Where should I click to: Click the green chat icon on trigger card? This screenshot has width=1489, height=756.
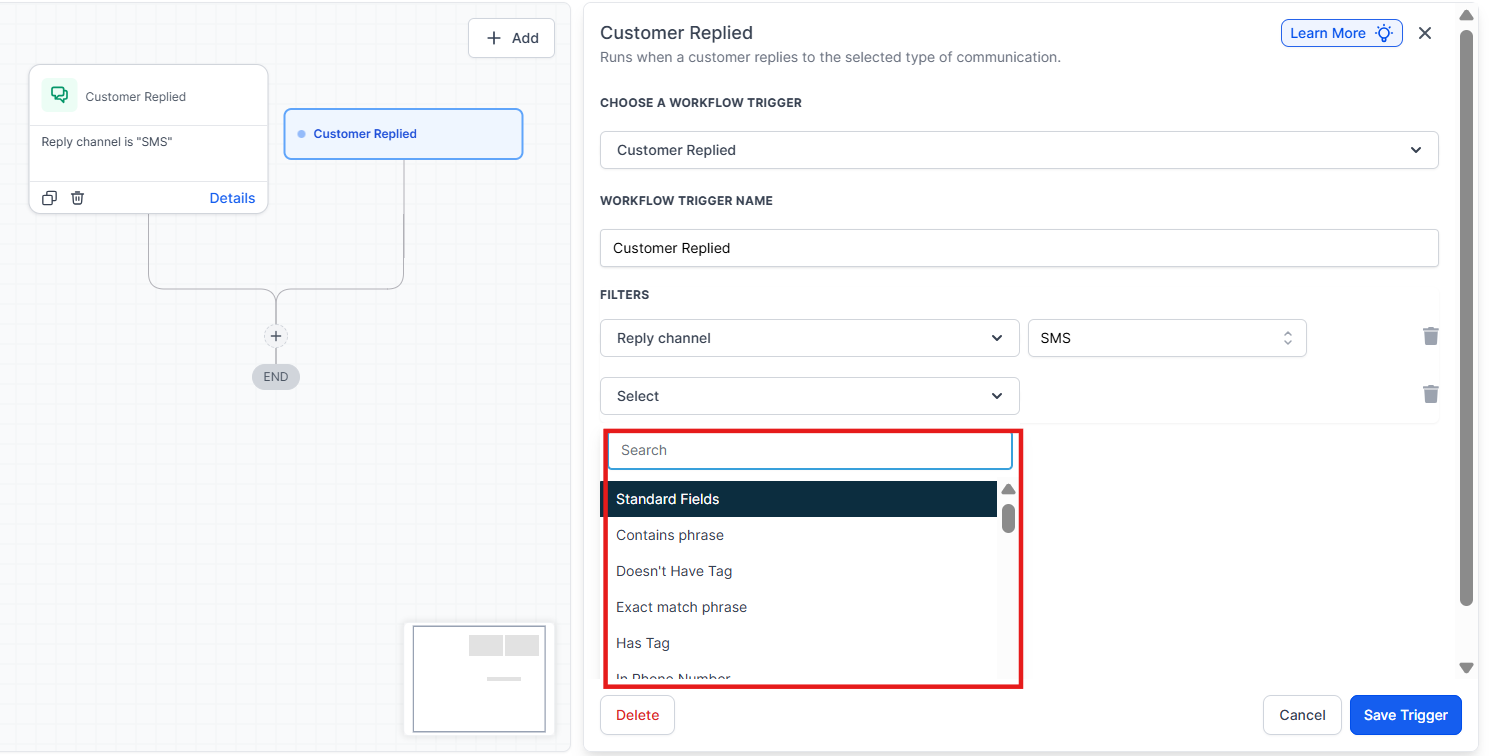59,95
